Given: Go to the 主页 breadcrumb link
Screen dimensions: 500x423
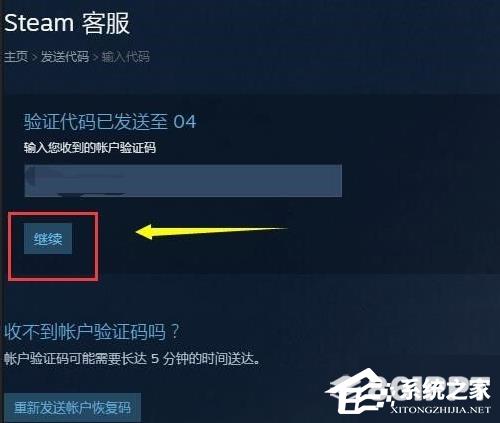Looking at the screenshot, I should [16, 57].
